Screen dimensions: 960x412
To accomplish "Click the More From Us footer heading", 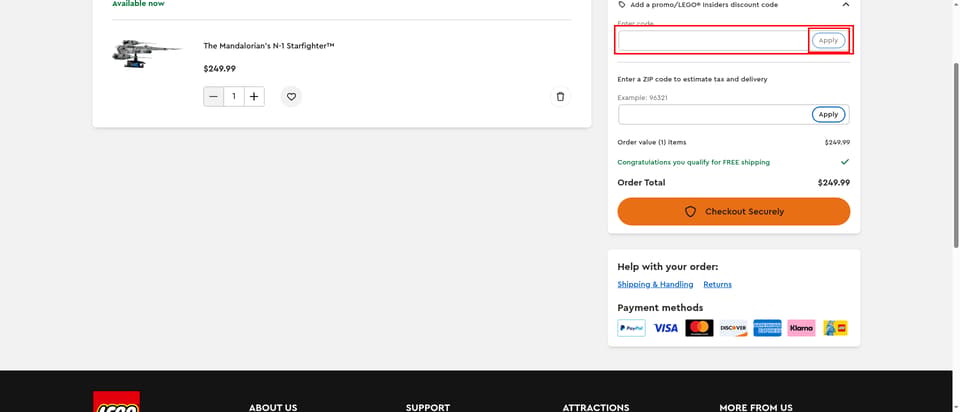I will click(756, 408).
